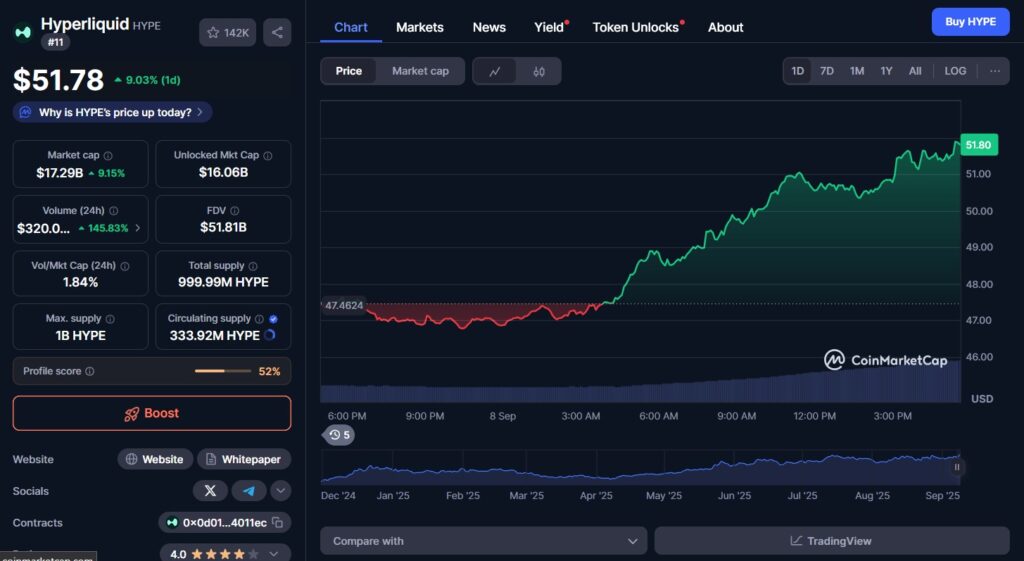Click the 999.99M HYPE total supply value
Viewport: 1024px width, 561px height.
223,282
